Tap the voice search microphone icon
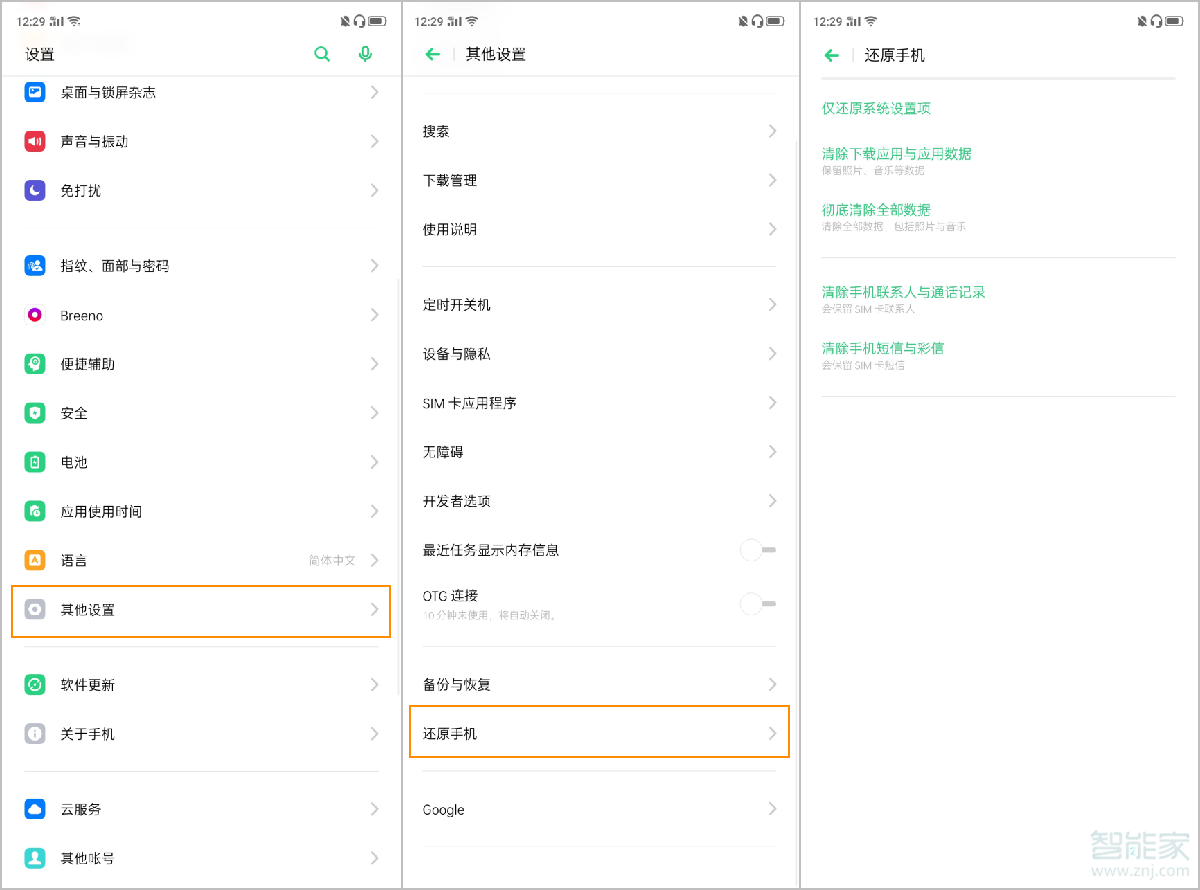The height and width of the screenshot is (890, 1200). tap(365, 54)
